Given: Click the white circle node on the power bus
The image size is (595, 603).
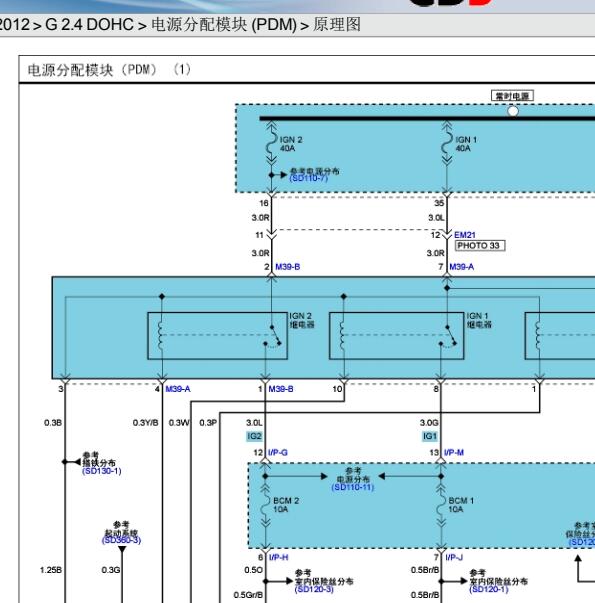Looking at the screenshot, I should click(x=513, y=111).
